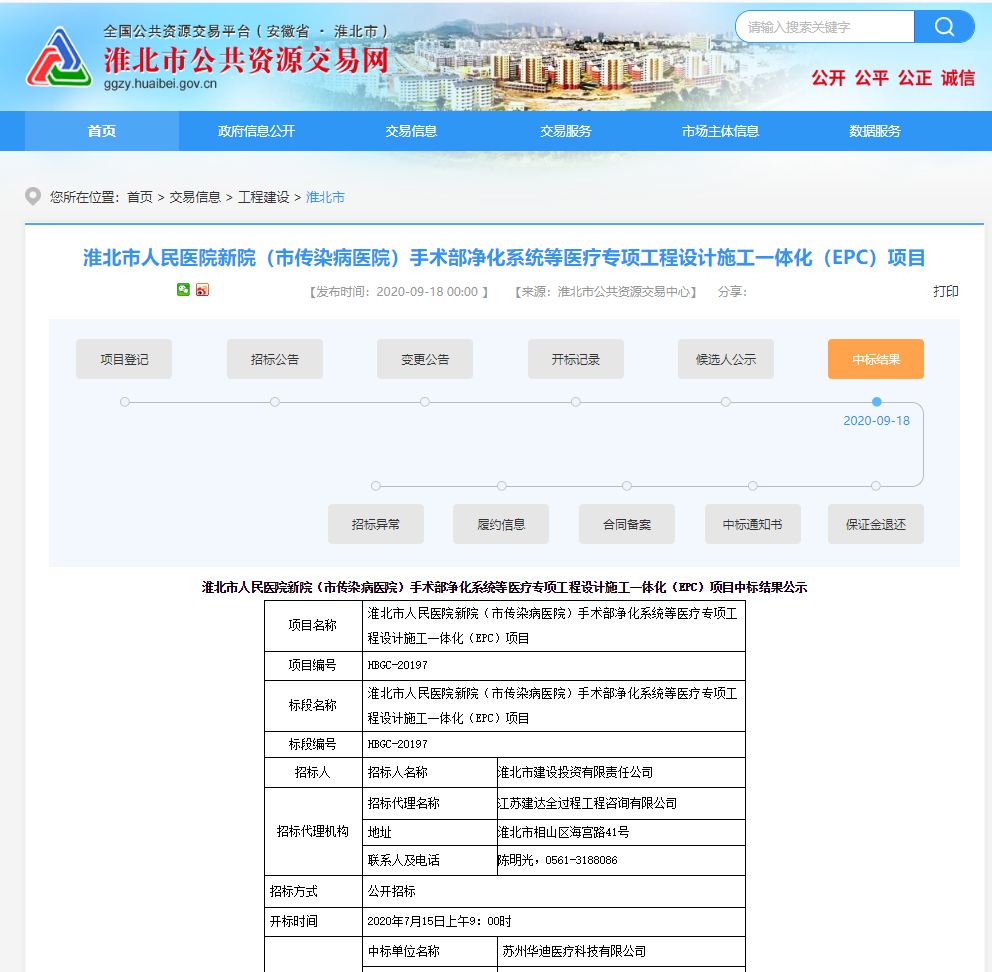Go to 交易信息 in the breadcrumb
Viewport: 992px width, 972px height.
[x=195, y=197]
